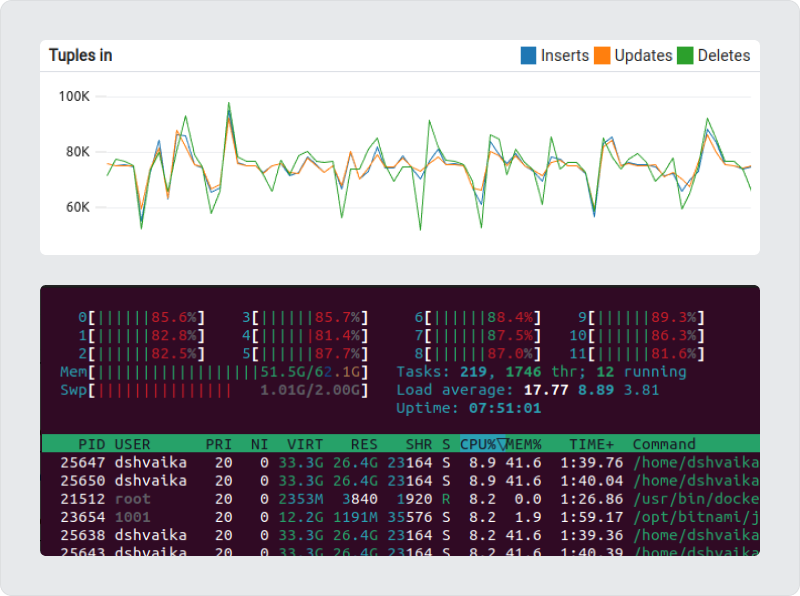Screen dimensions: 800x596
Task: Hide the Deletes series via legend label
Action: pos(723,56)
